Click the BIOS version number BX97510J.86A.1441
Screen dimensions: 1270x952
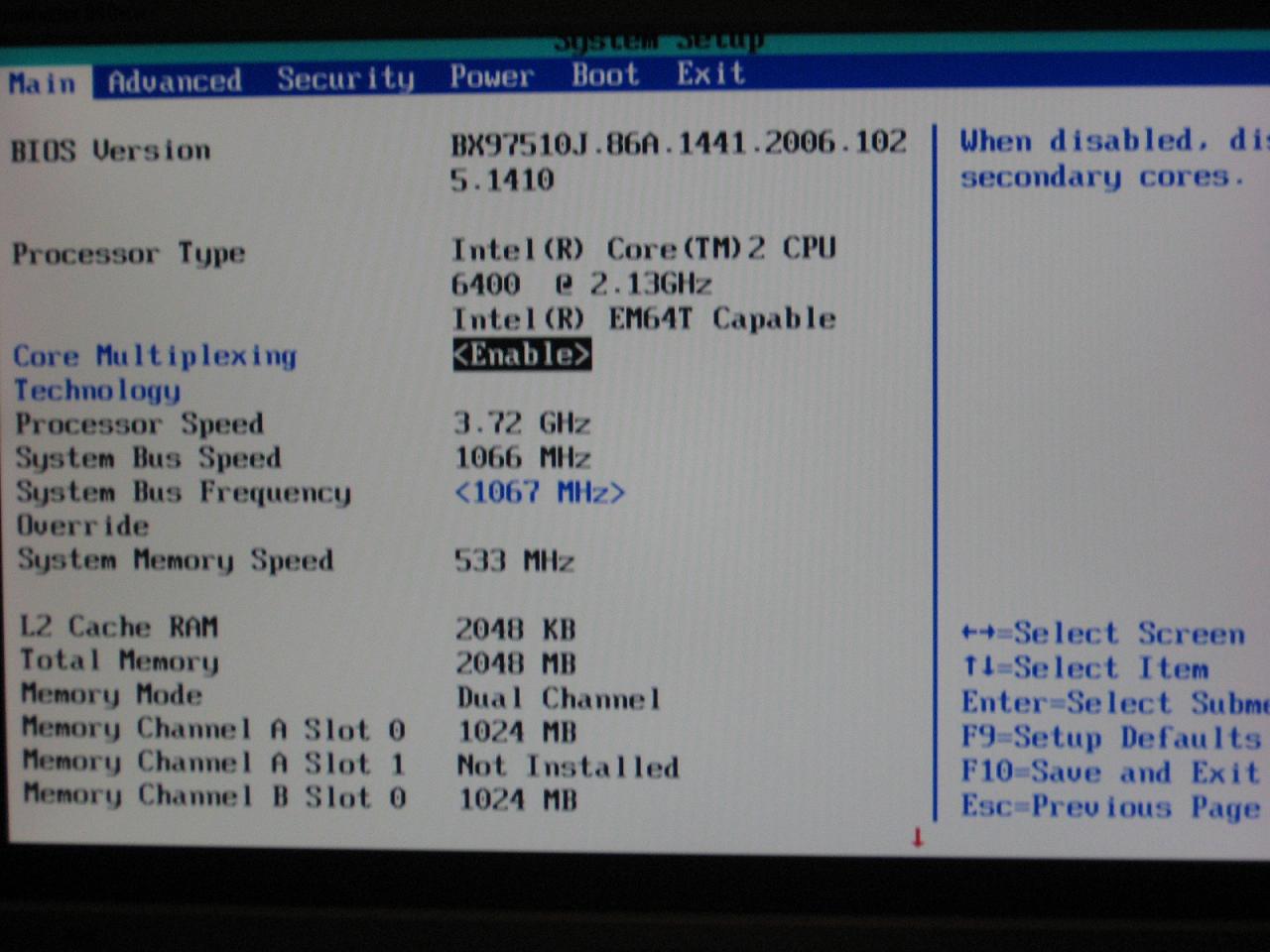tap(679, 161)
